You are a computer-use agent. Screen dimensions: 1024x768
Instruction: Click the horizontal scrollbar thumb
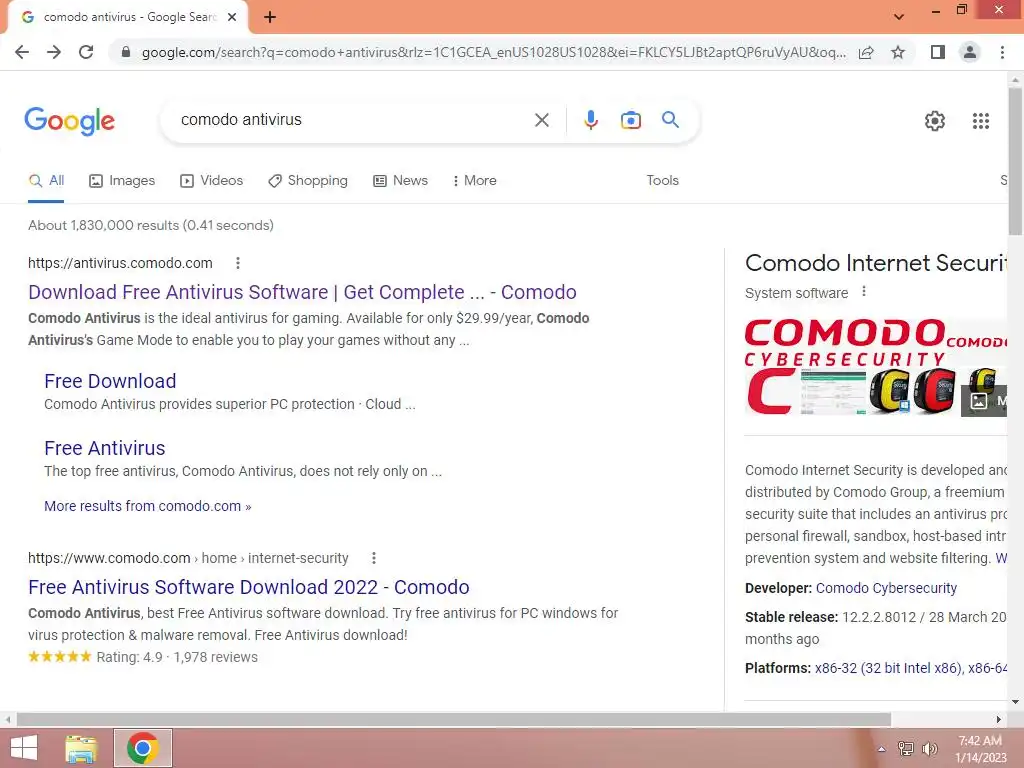tap(454, 719)
